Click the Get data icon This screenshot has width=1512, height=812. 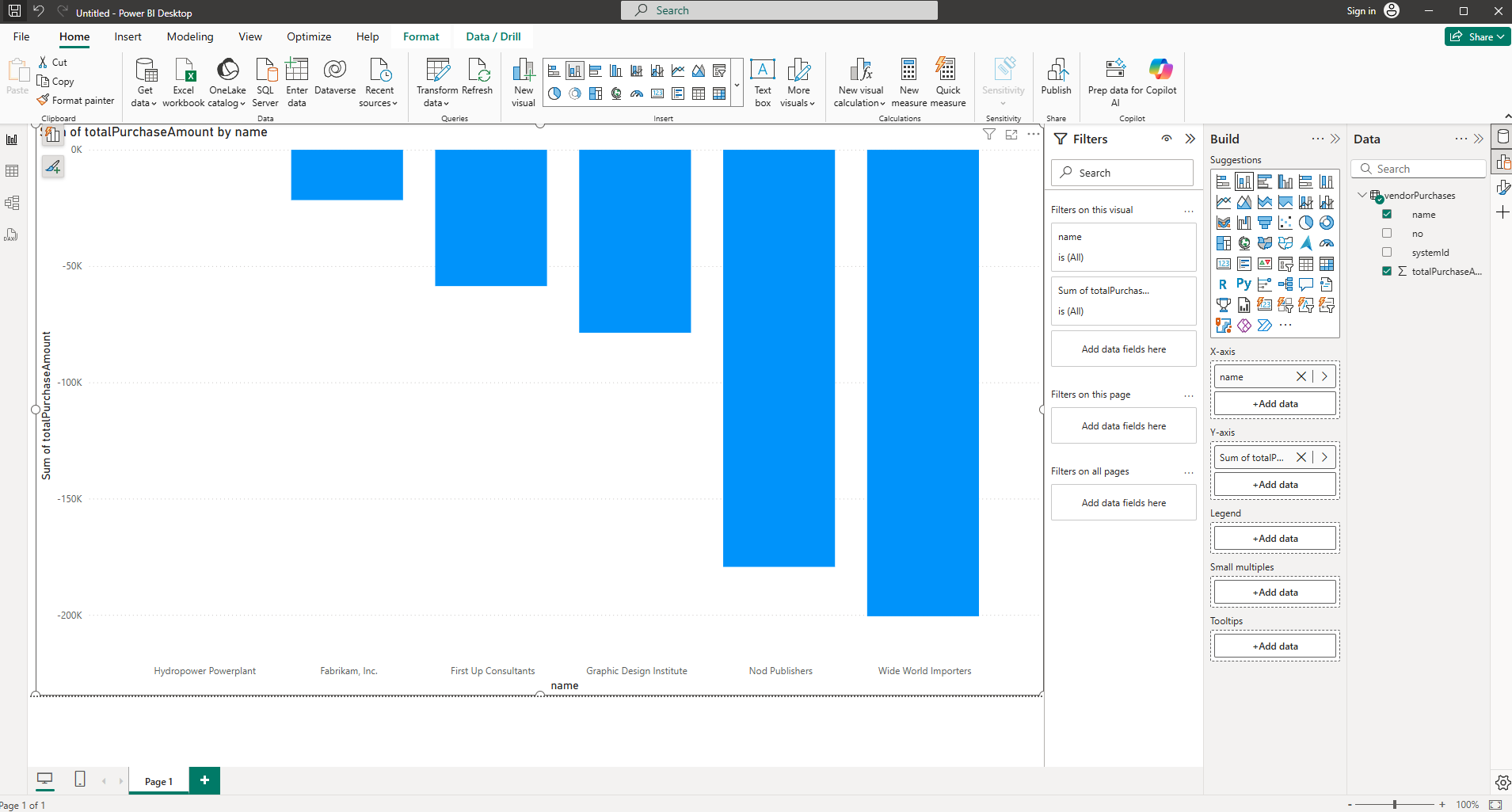pyautogui.click(x=146, y=72)
